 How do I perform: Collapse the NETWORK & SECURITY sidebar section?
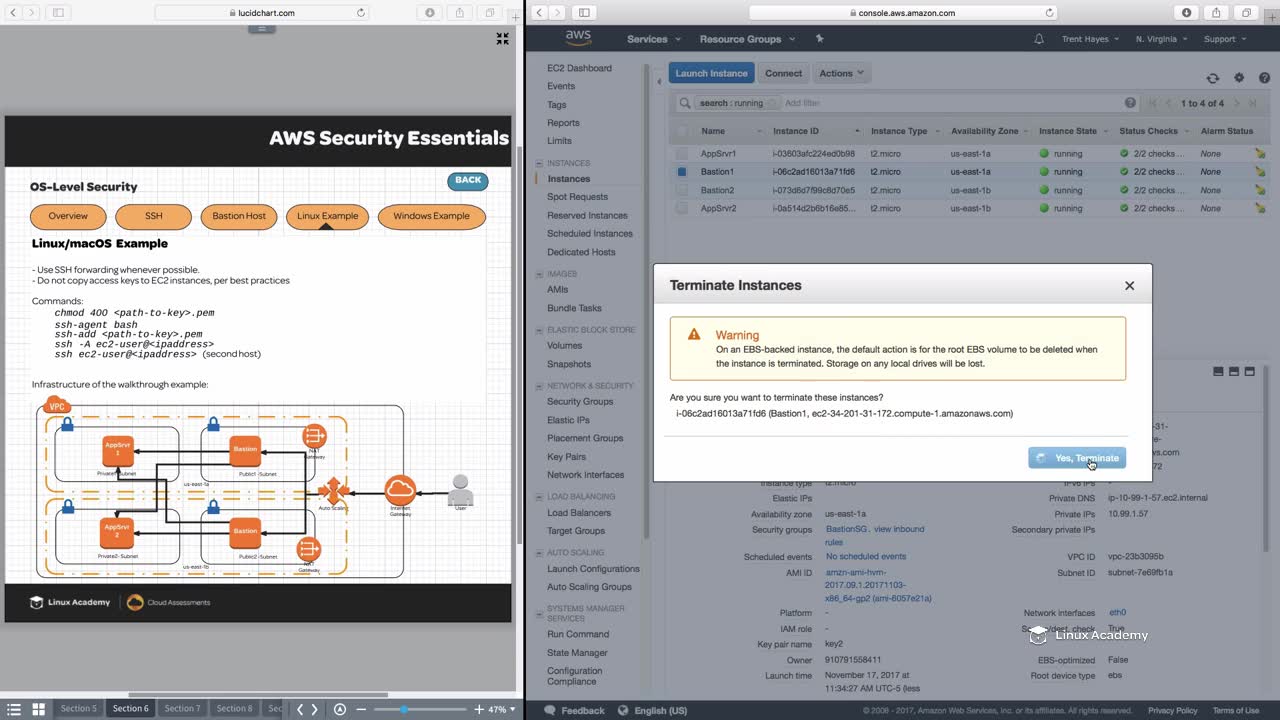click(540, 385)
